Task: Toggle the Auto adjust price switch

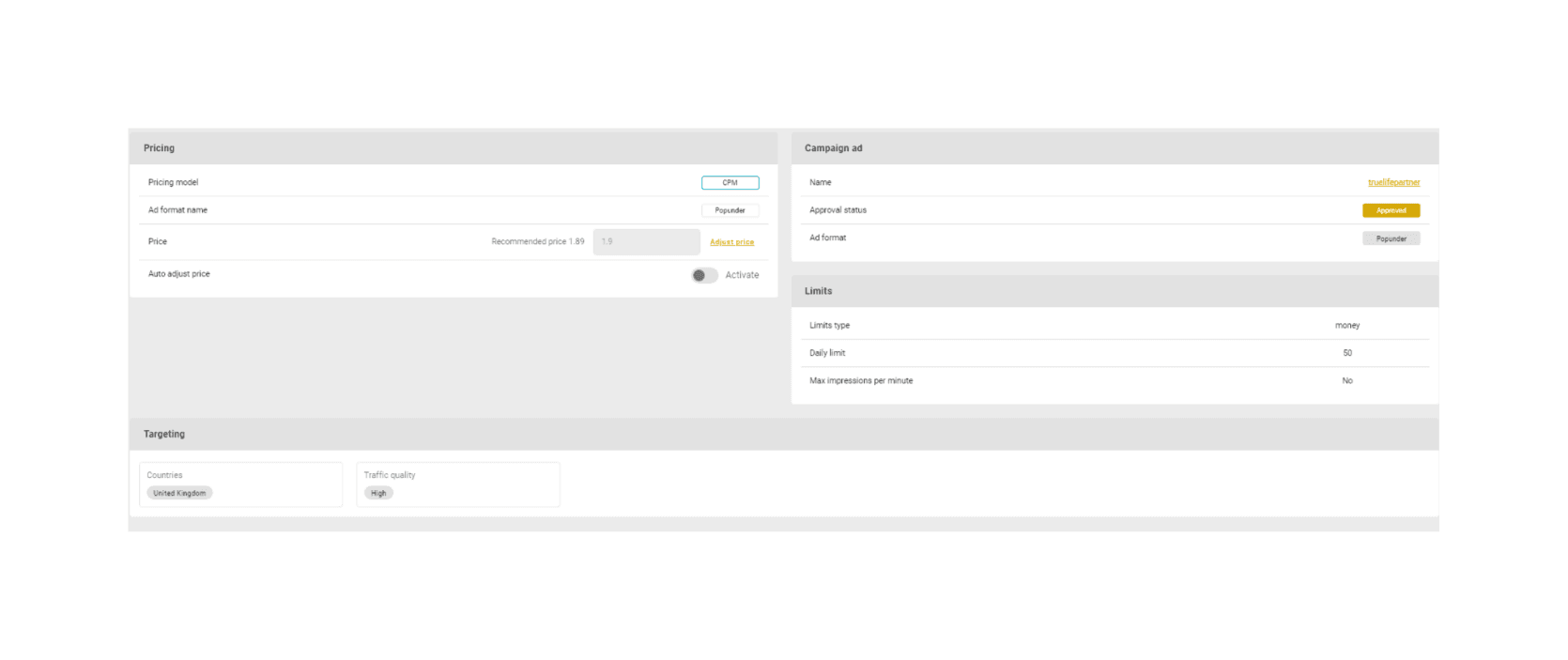Action: pos(704,275)
